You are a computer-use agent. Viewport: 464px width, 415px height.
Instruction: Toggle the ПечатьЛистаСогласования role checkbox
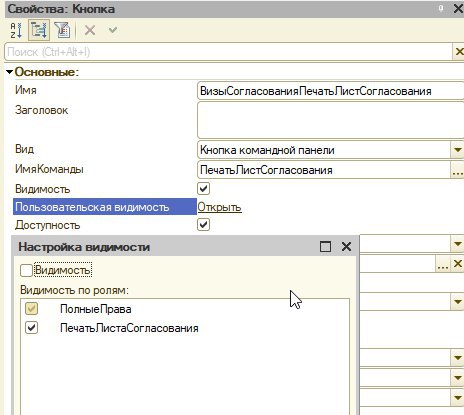(32, 328)
